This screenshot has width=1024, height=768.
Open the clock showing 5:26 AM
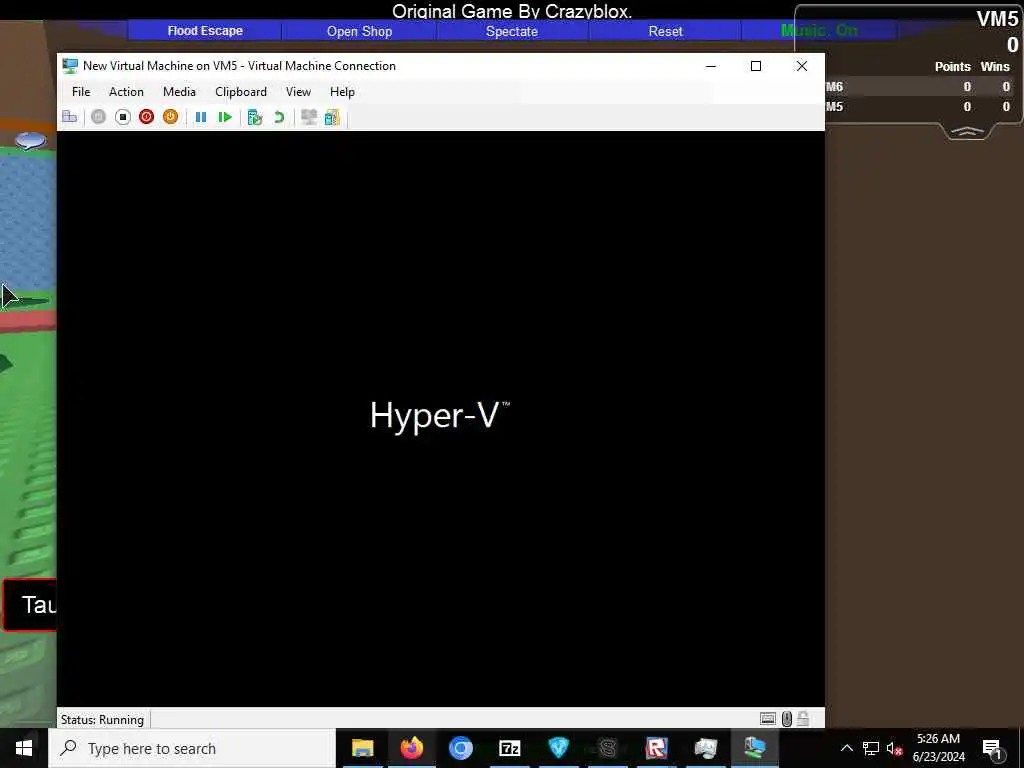click(938, 748)
